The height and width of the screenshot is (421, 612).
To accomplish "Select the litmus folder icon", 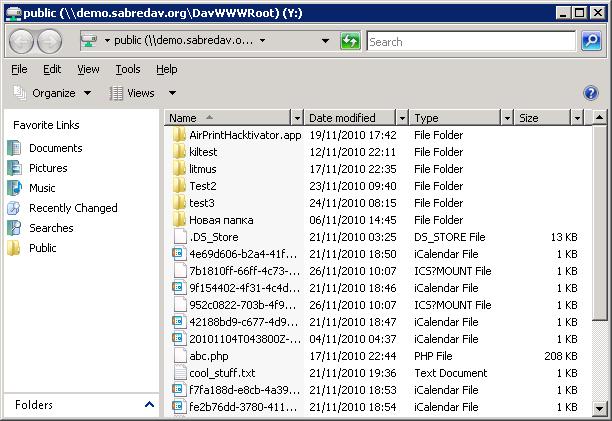I will pyautogui.click(x=179, y=169).
